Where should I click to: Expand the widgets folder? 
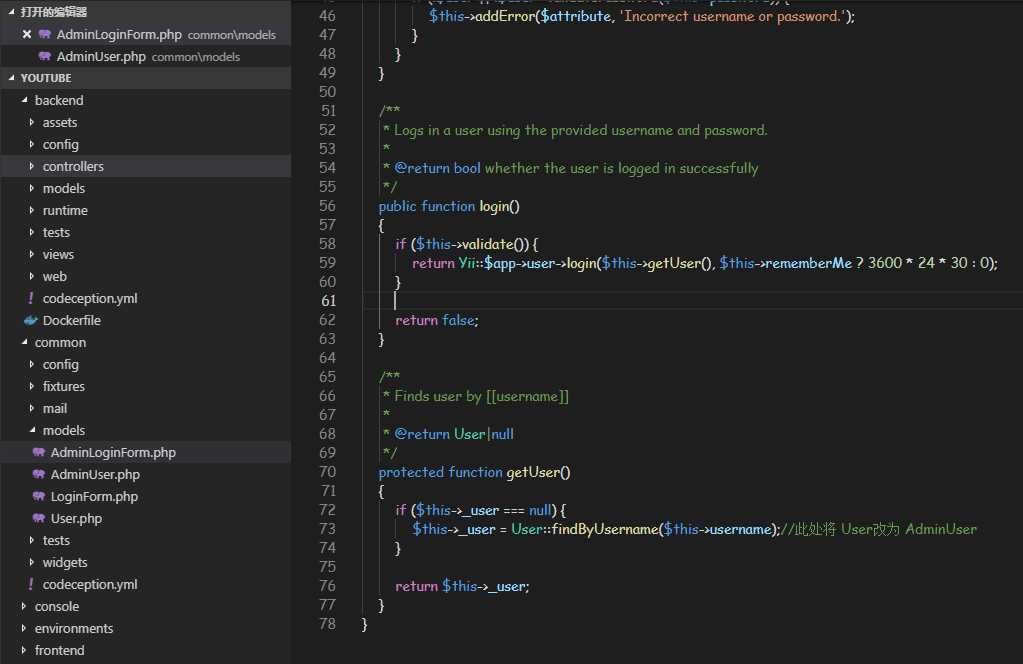[x=31, y=562]
